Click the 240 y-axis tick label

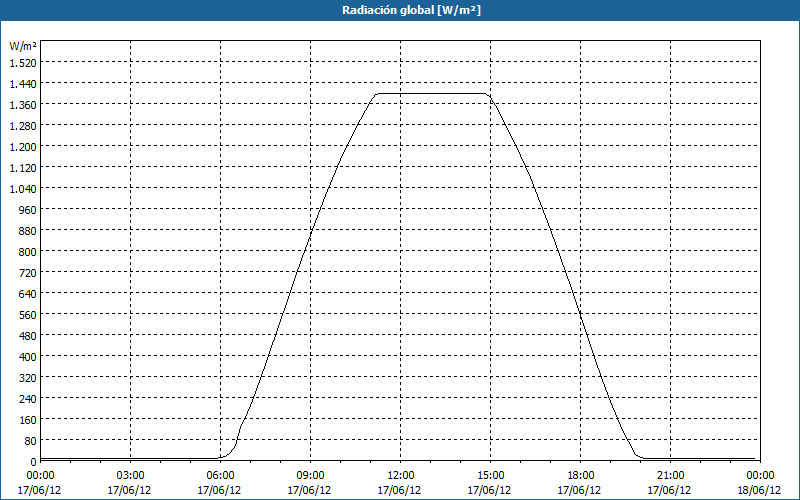(x=28, y=398)
